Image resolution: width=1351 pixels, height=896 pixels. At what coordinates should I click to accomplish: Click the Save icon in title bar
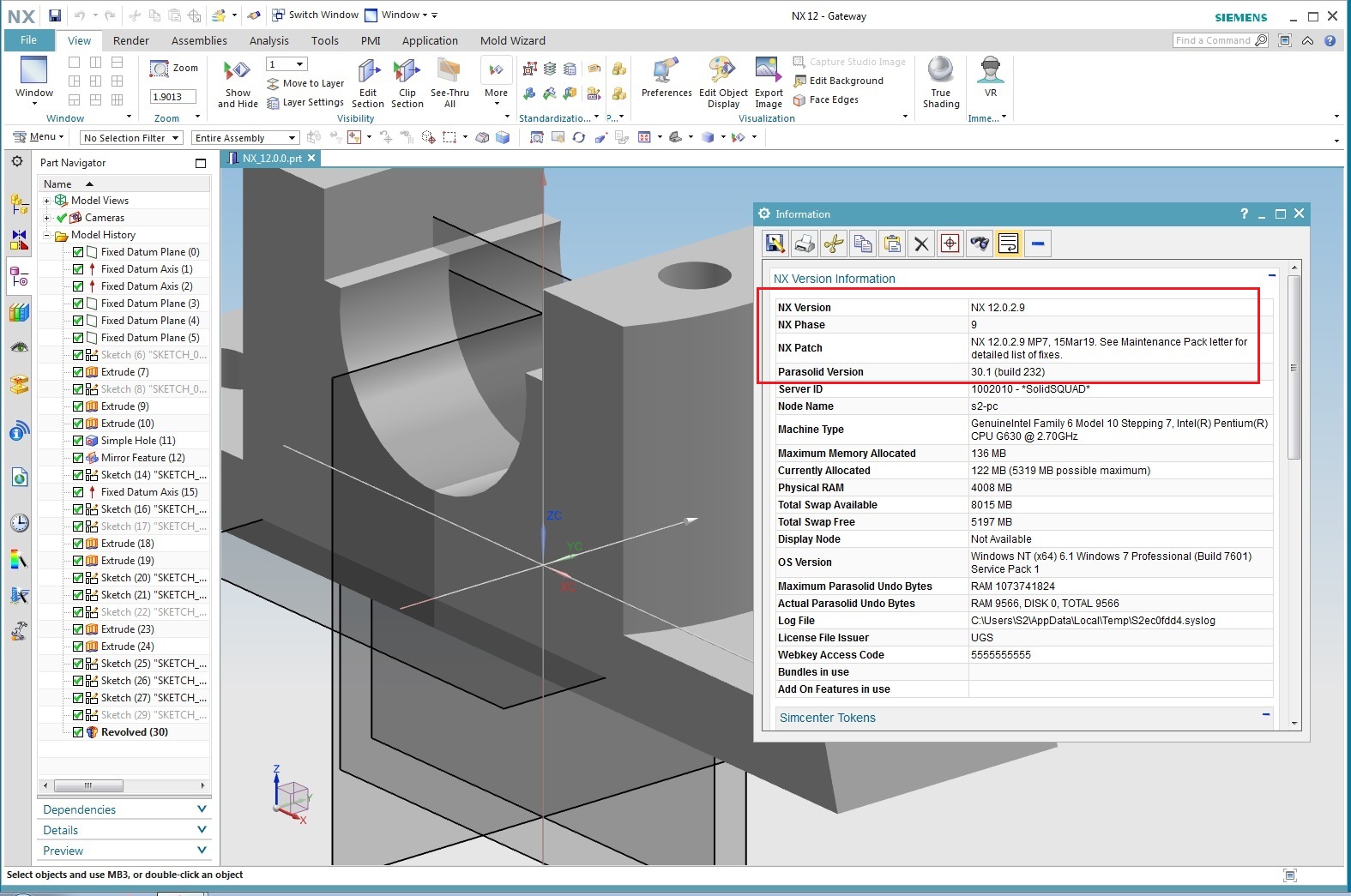pyautogui.click(x=55, y=15)
